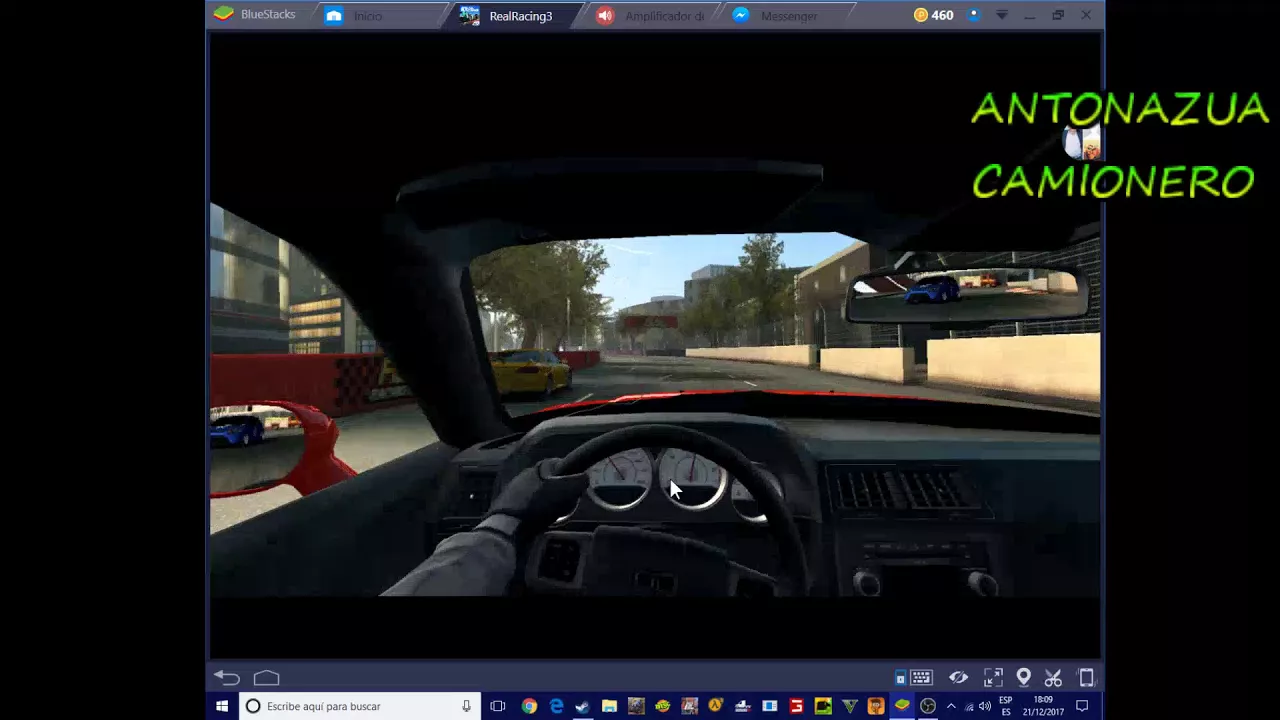
Task: Open the GTA V taskbar icon
Action: point(849,706)
